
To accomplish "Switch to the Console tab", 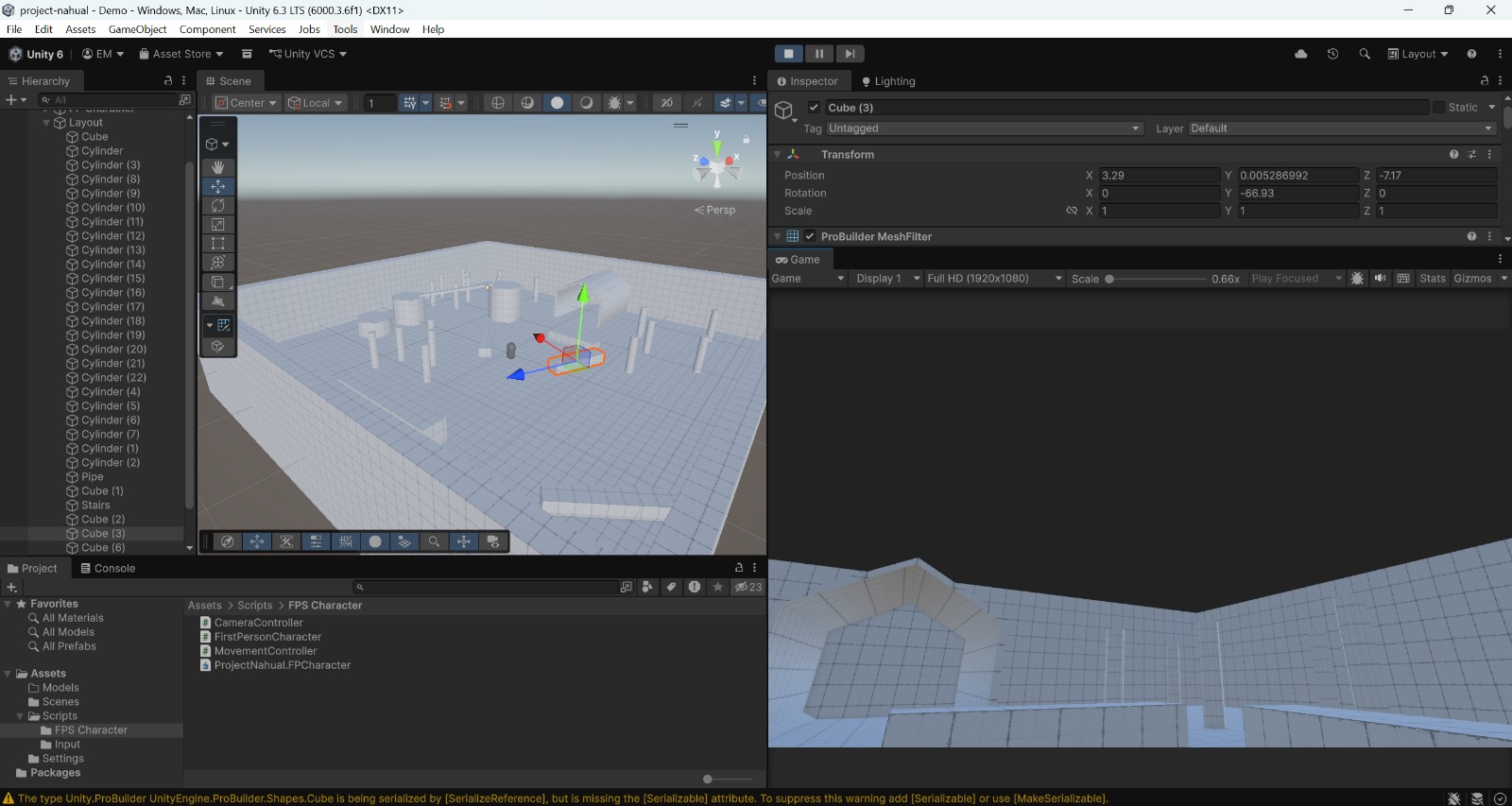I will tap(108, 568).
